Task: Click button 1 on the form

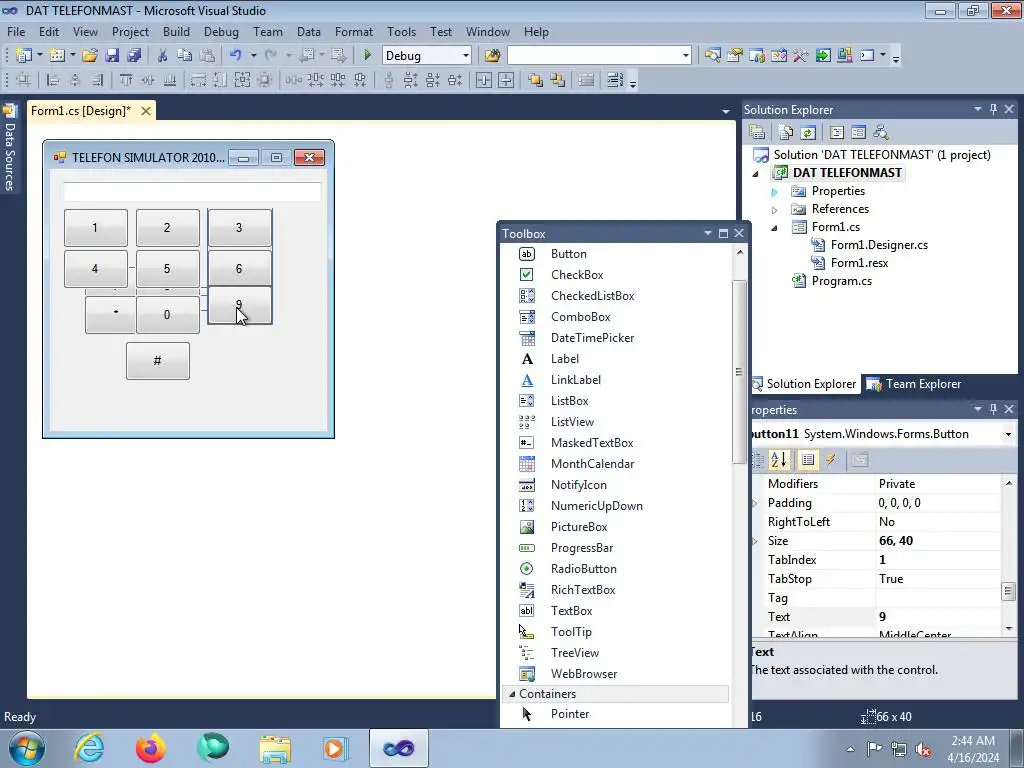Action: (95, 227)
